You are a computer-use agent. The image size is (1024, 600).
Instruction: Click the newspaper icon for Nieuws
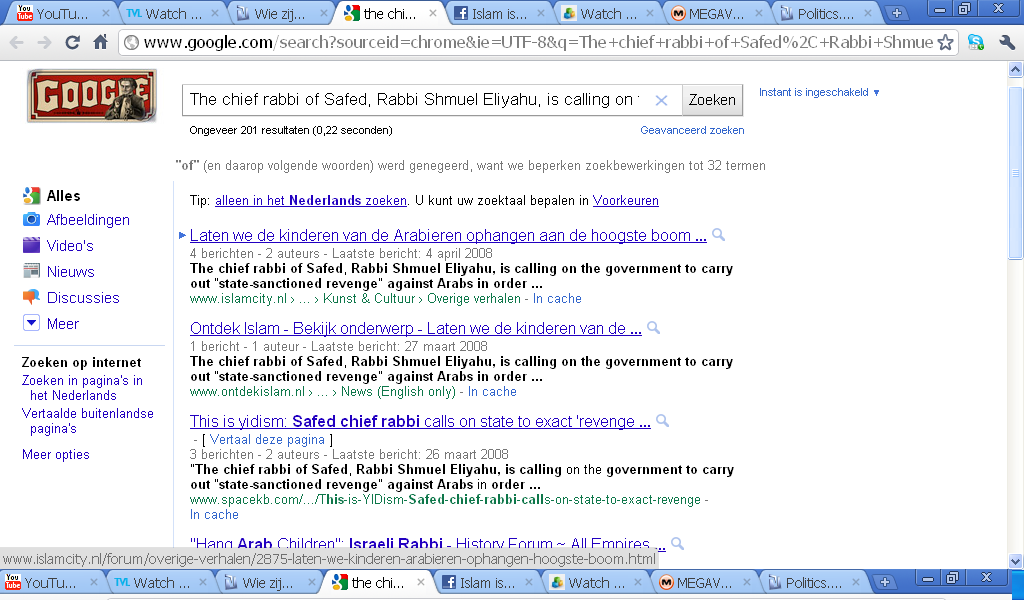31,271
